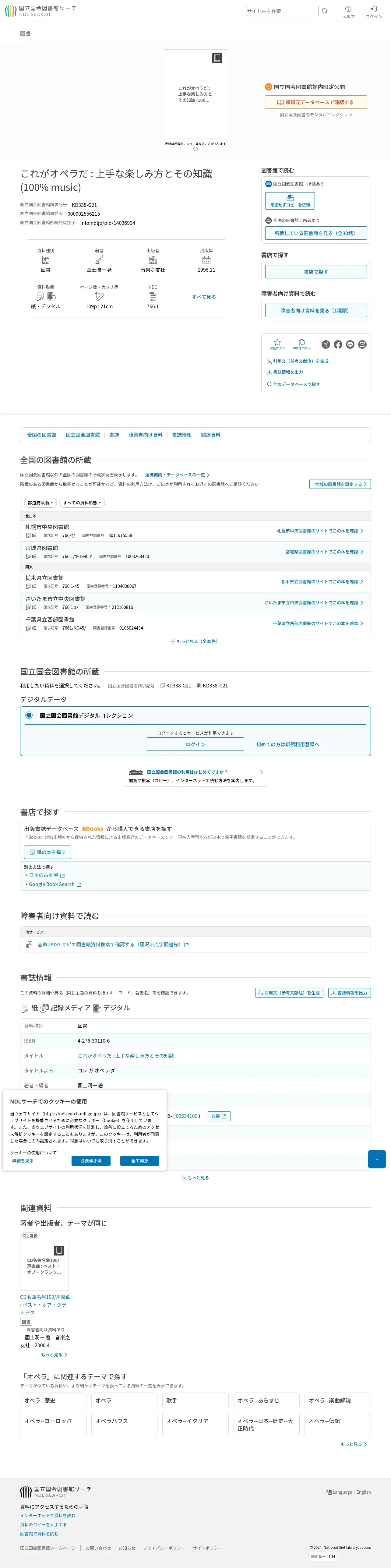Viewport: 391px width, 1568px height.
Task: Click the book icon on the cover thumbnail
Action: [217, 58]
